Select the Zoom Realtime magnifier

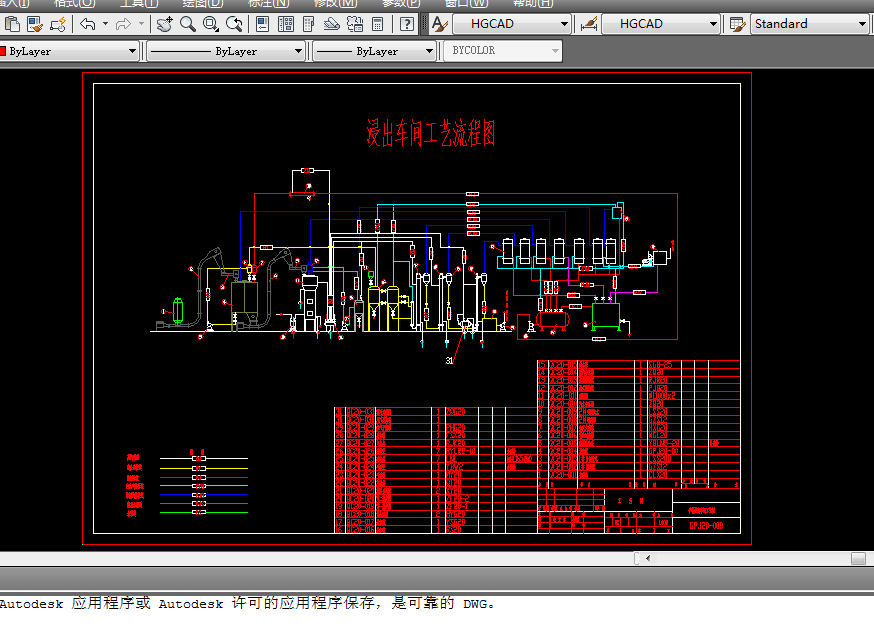coord(187,24)
